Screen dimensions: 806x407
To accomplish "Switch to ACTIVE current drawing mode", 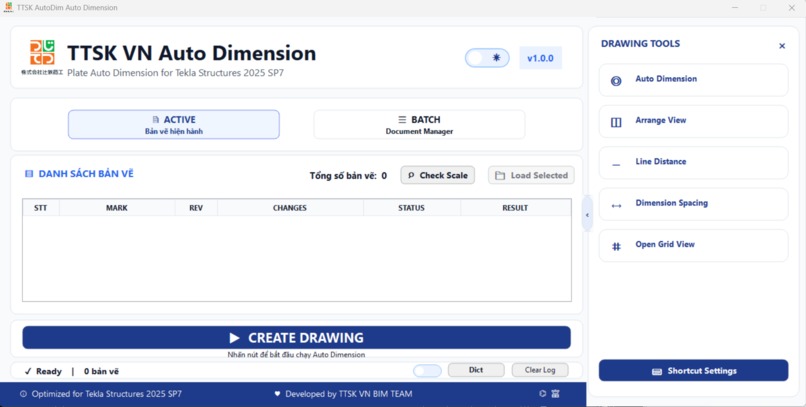I will (x=174, y=124).
